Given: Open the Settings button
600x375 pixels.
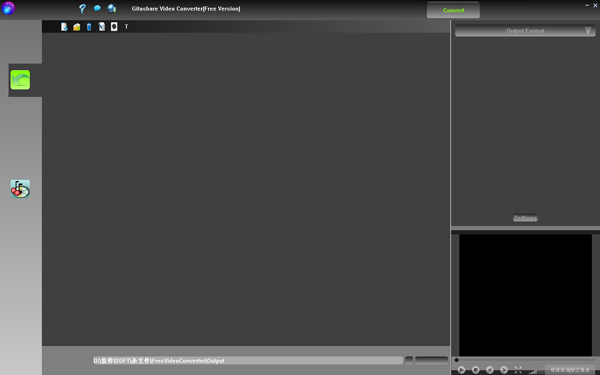Looking at the screenshot, I should point(525,218).
